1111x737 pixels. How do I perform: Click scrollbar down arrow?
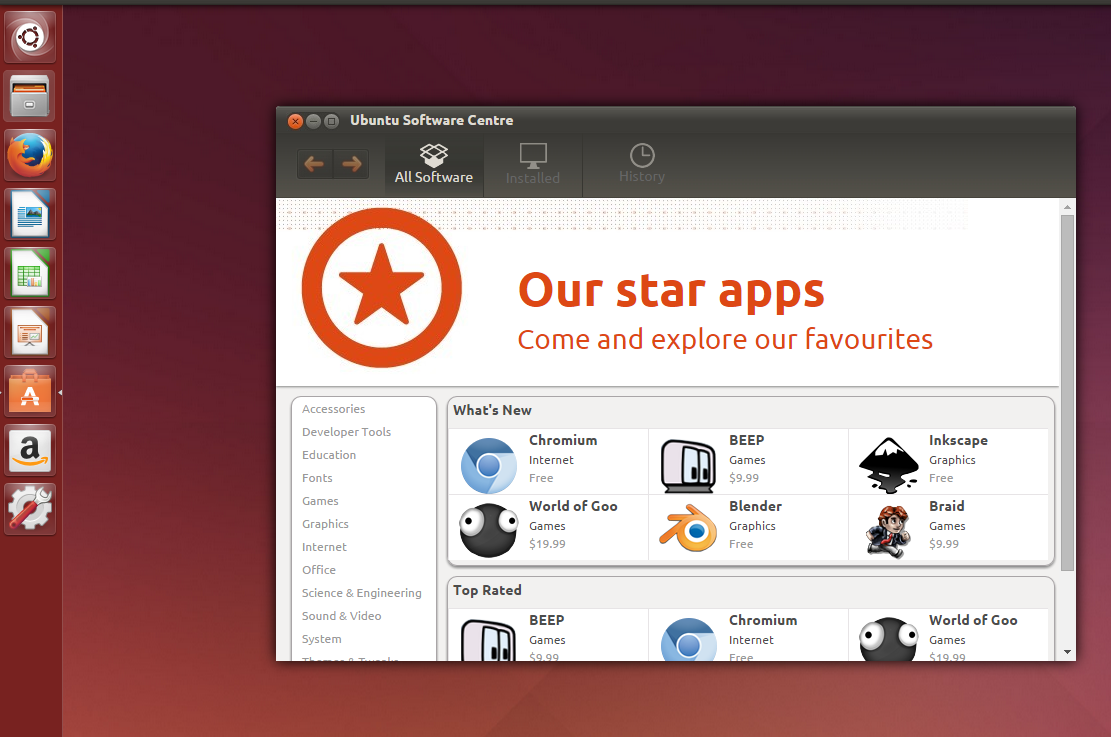tap(1067, 652)
